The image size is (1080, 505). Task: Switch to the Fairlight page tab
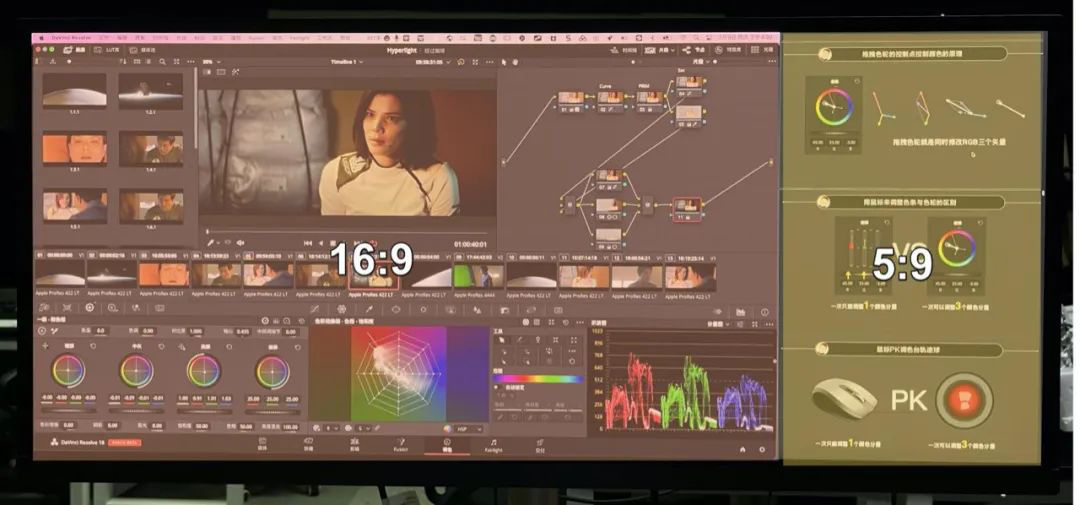point(493,446)
